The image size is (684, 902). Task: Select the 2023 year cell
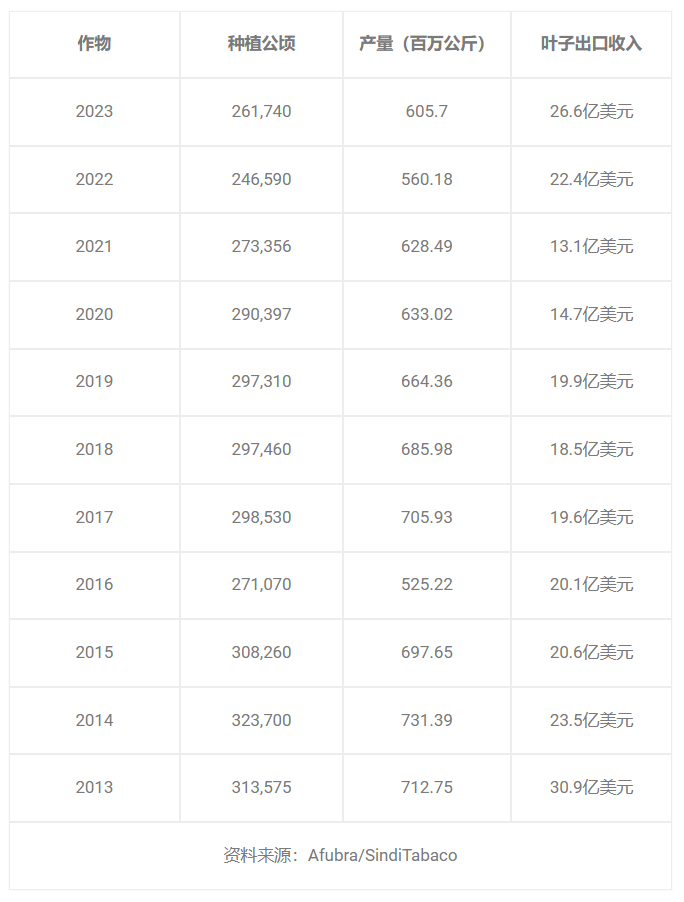(x=94, y=111)
